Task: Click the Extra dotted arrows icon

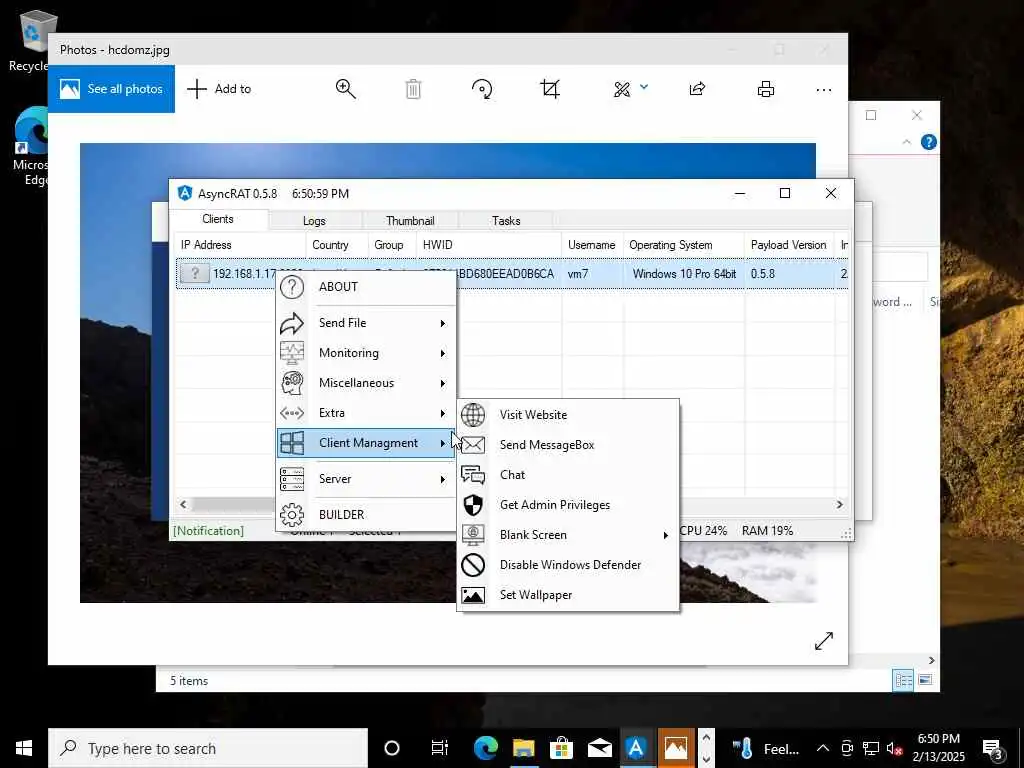Action: 292,413
